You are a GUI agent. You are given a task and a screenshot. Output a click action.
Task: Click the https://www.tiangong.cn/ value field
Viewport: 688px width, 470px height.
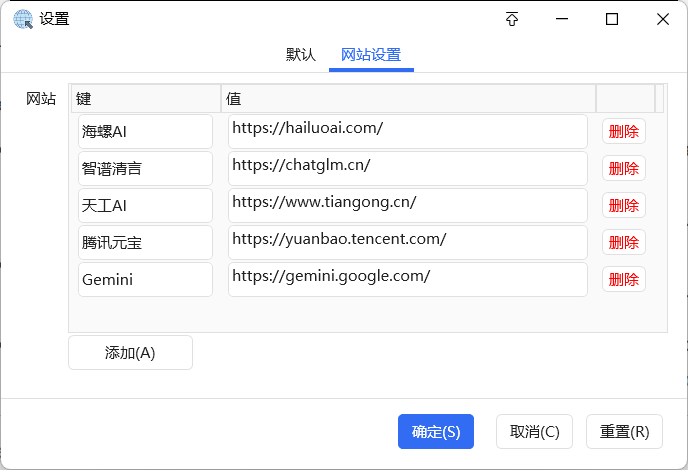pyautogui.click(x=408, y=205)
